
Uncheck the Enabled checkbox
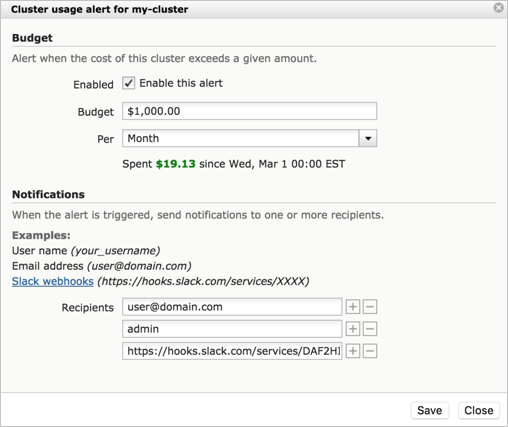click(x=128, y=83)
